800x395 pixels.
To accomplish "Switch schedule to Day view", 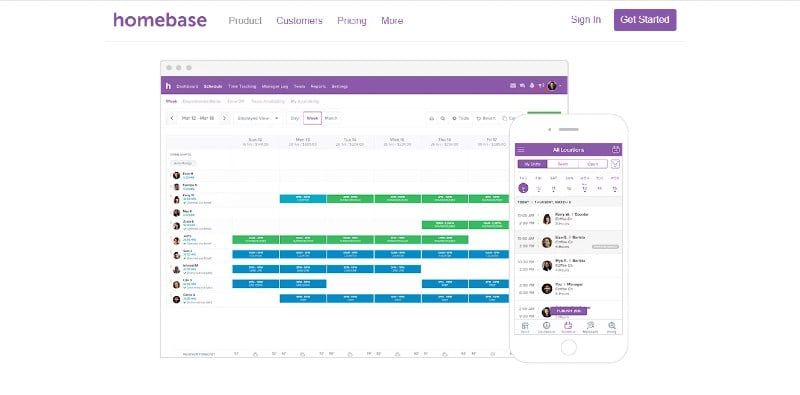I will coord(294,118).
